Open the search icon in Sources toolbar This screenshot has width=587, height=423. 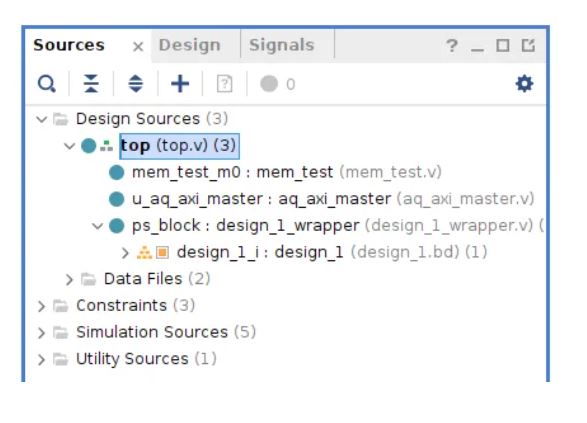coord(46,83)
